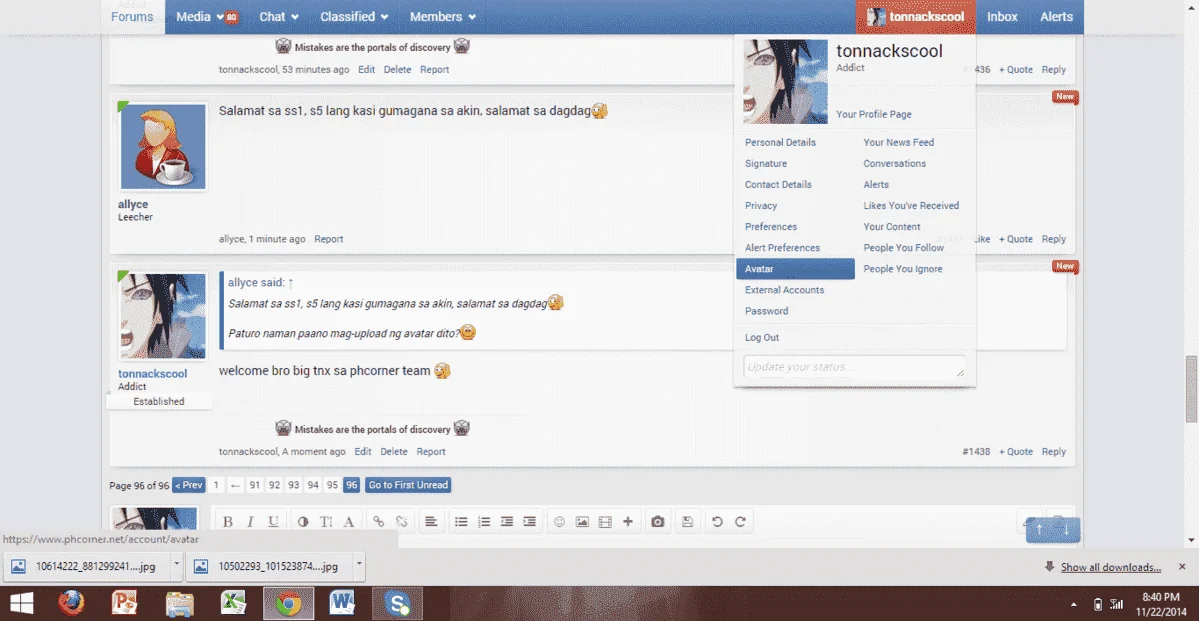Open Conversations in the account menu
Image resolution: width=1199 pixels, height=621 pixels.
pos(895,164)
